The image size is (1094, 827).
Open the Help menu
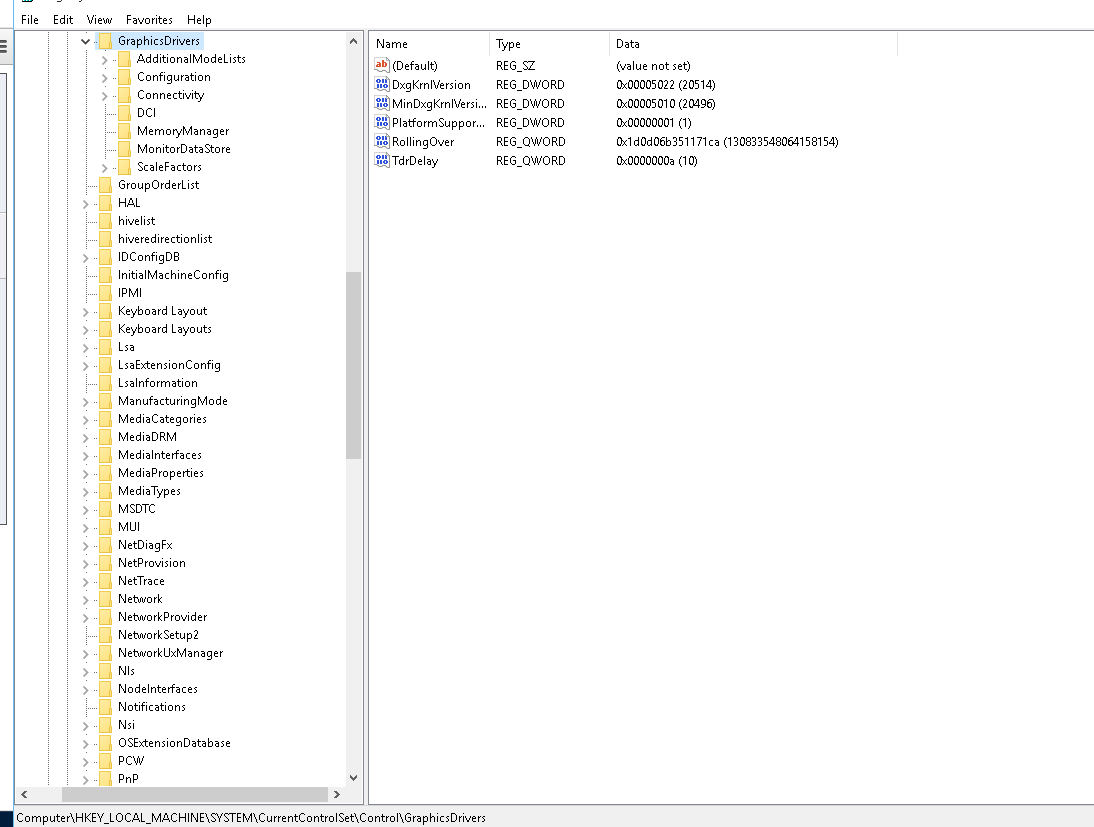click(x=199, y=20)
